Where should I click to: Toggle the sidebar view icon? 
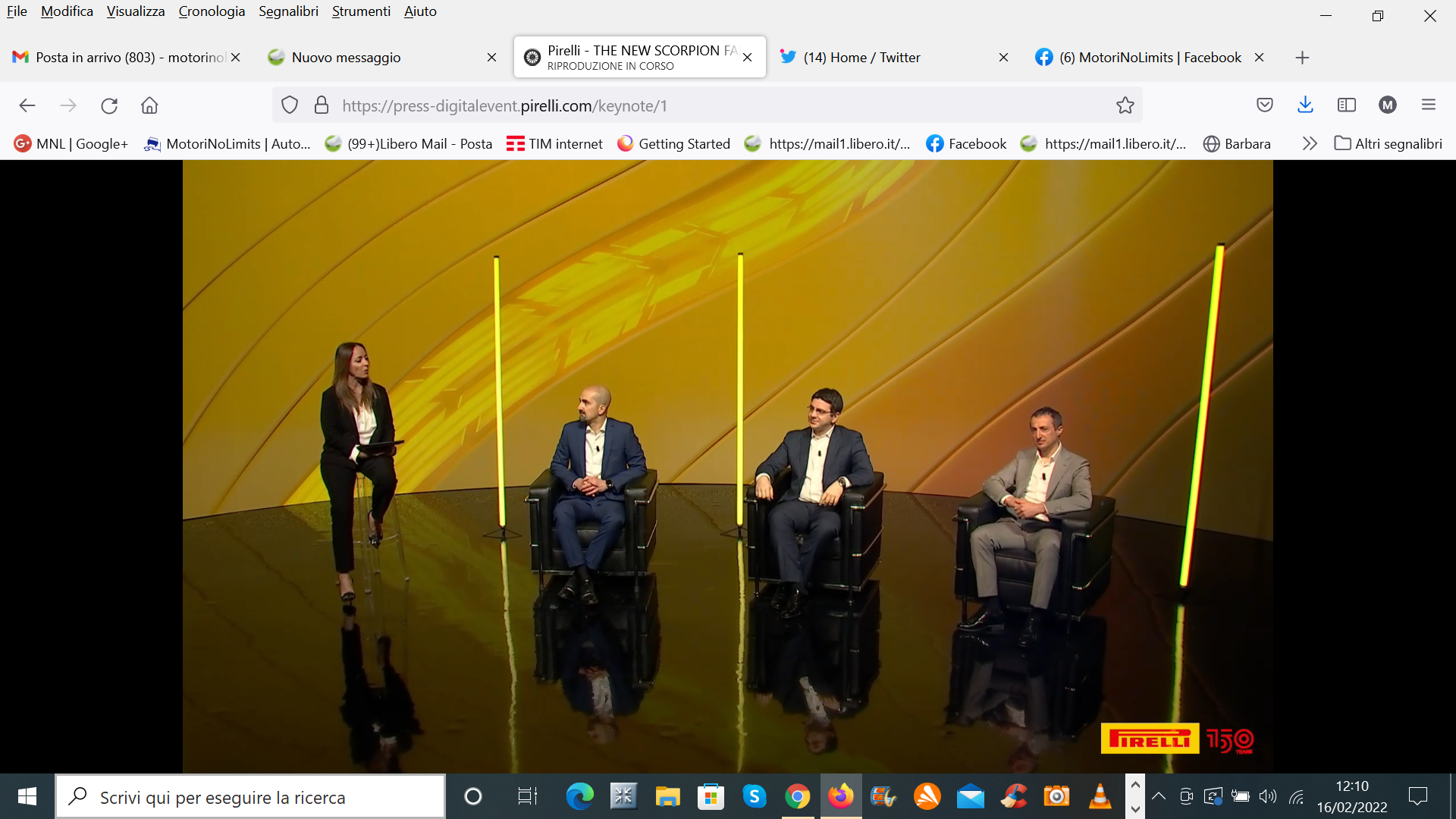point(1347,105)
